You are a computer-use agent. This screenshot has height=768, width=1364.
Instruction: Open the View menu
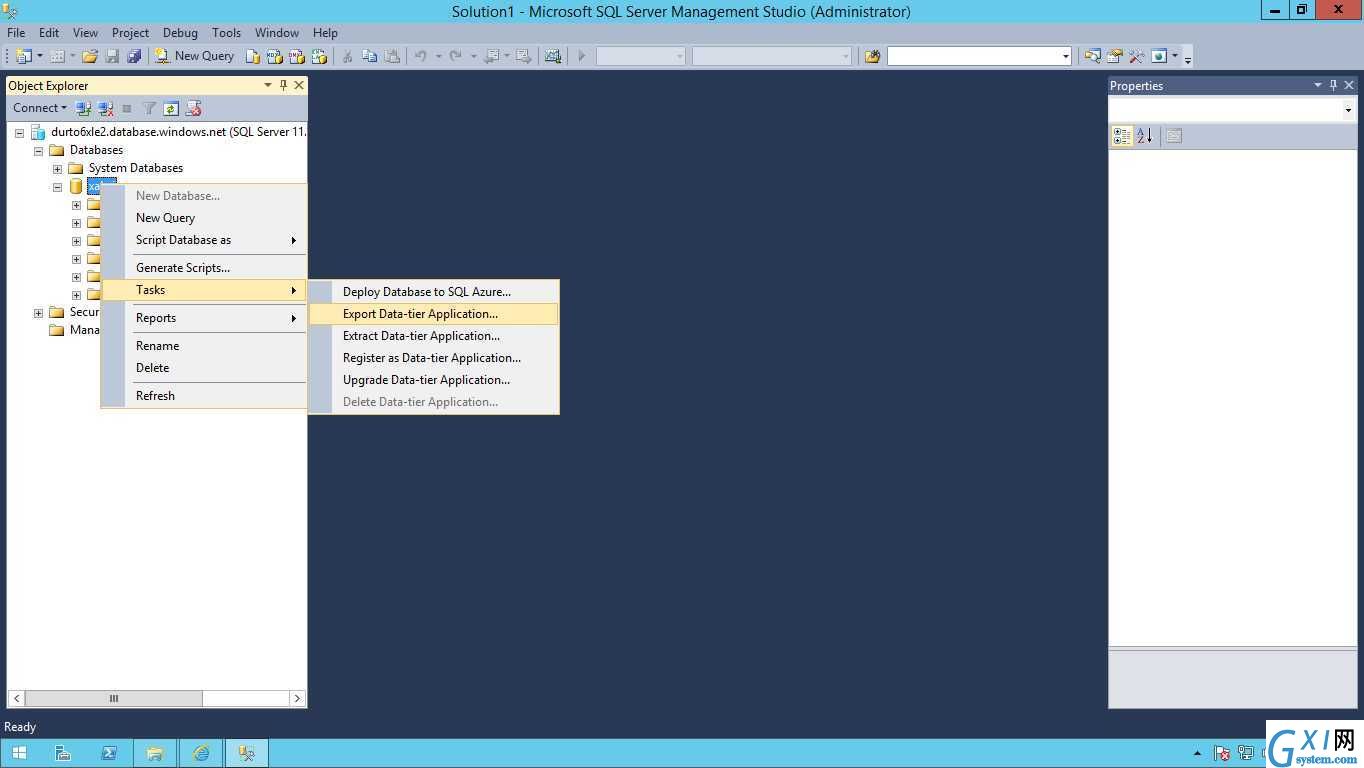click(x=86, y=33)
